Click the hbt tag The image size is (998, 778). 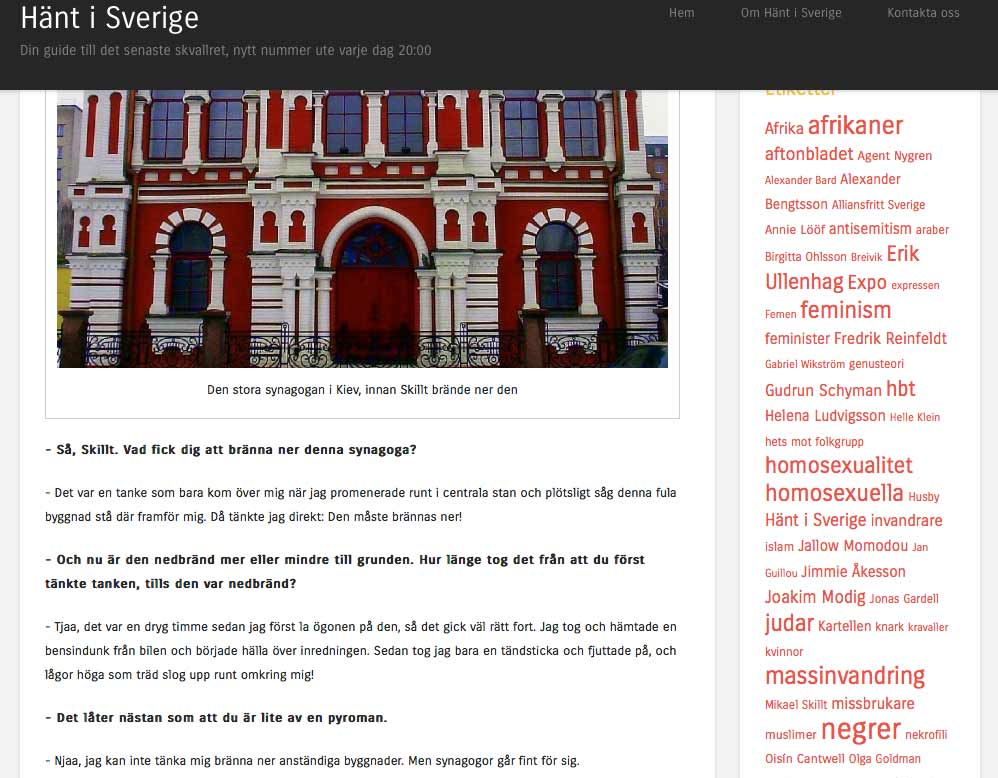coord(900,389)
